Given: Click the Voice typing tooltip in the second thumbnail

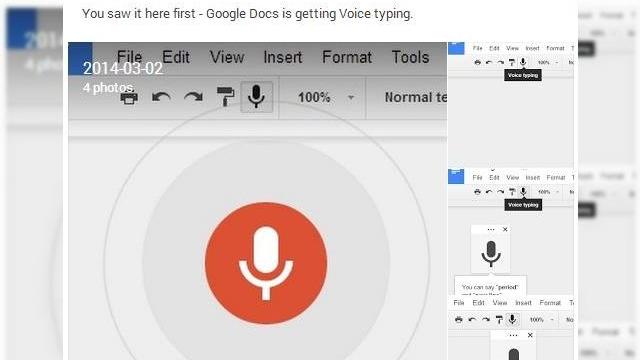Looking at the screenshot, I should [523, 205].
